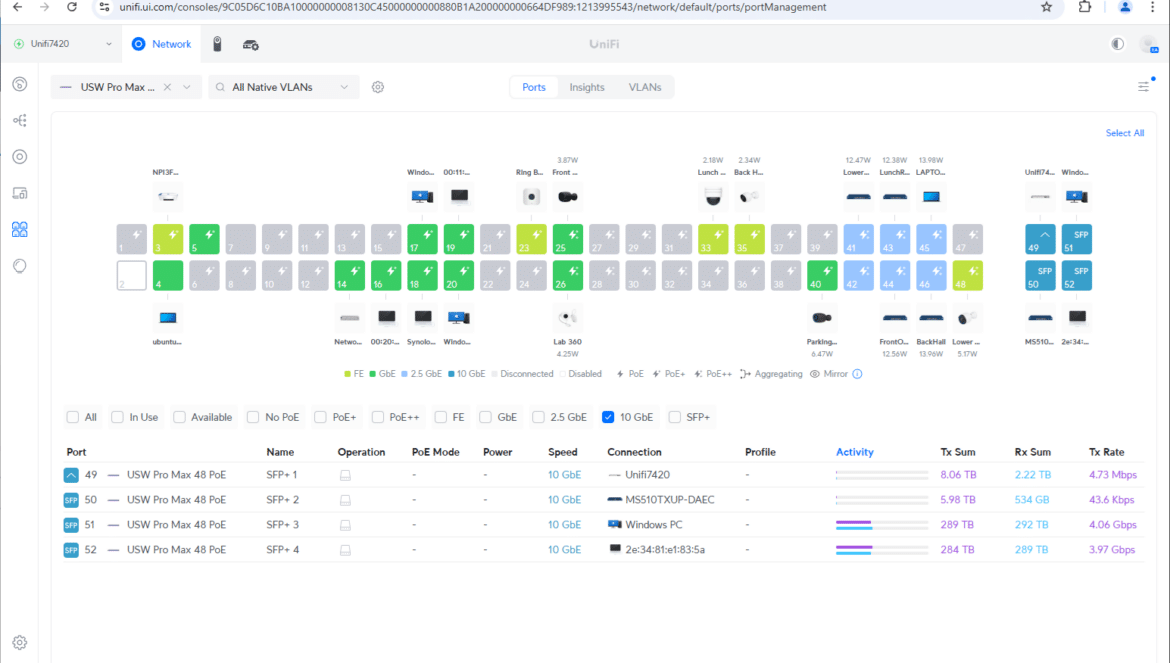Open the UniFi Devices circle icon in sidebar
Image resolution: width=1170 pixels, height=663 pixels.
(x=20, y=157)
